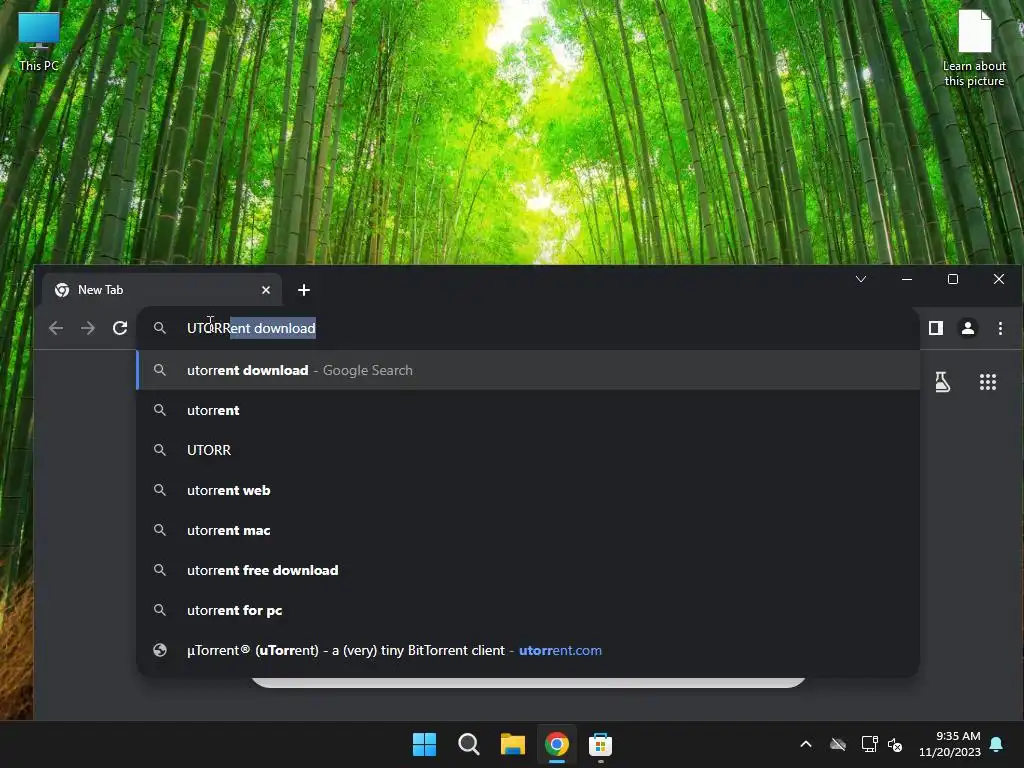Open Microsoft Store from the taskbar
The image size is (1024, 768).
point(600,744)
